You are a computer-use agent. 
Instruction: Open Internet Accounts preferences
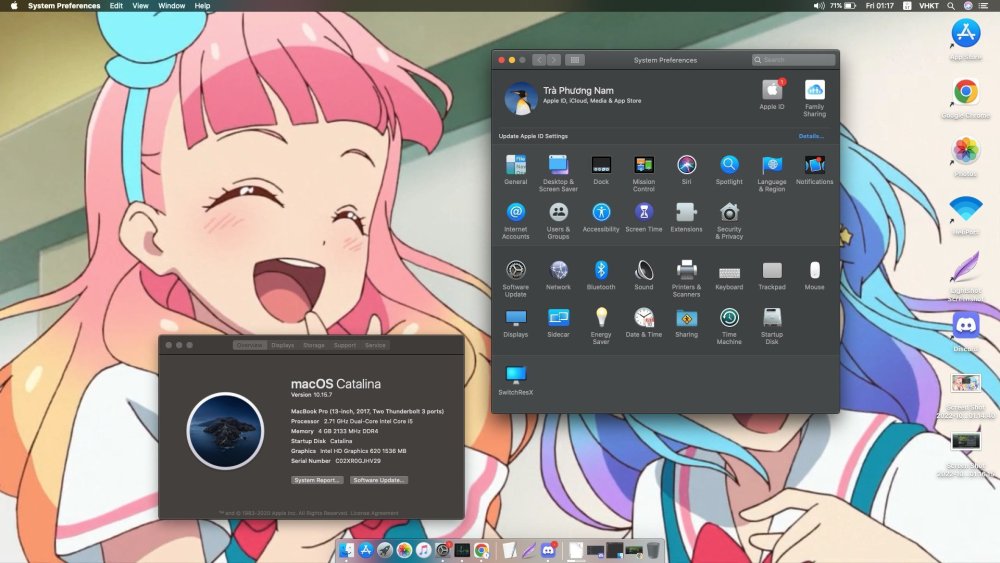click(x=515, y=221)
